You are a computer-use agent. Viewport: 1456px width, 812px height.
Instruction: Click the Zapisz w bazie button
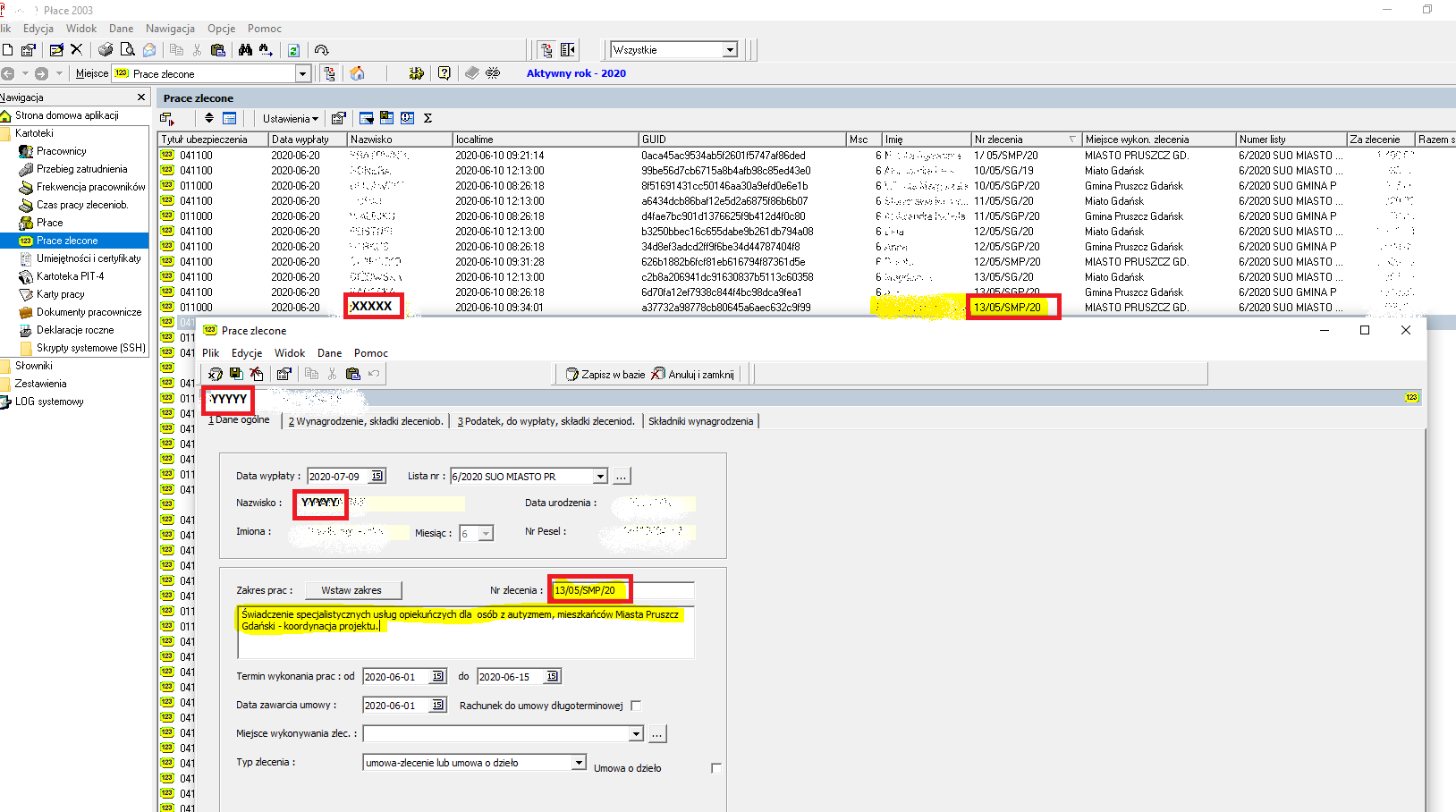point(605,375)
